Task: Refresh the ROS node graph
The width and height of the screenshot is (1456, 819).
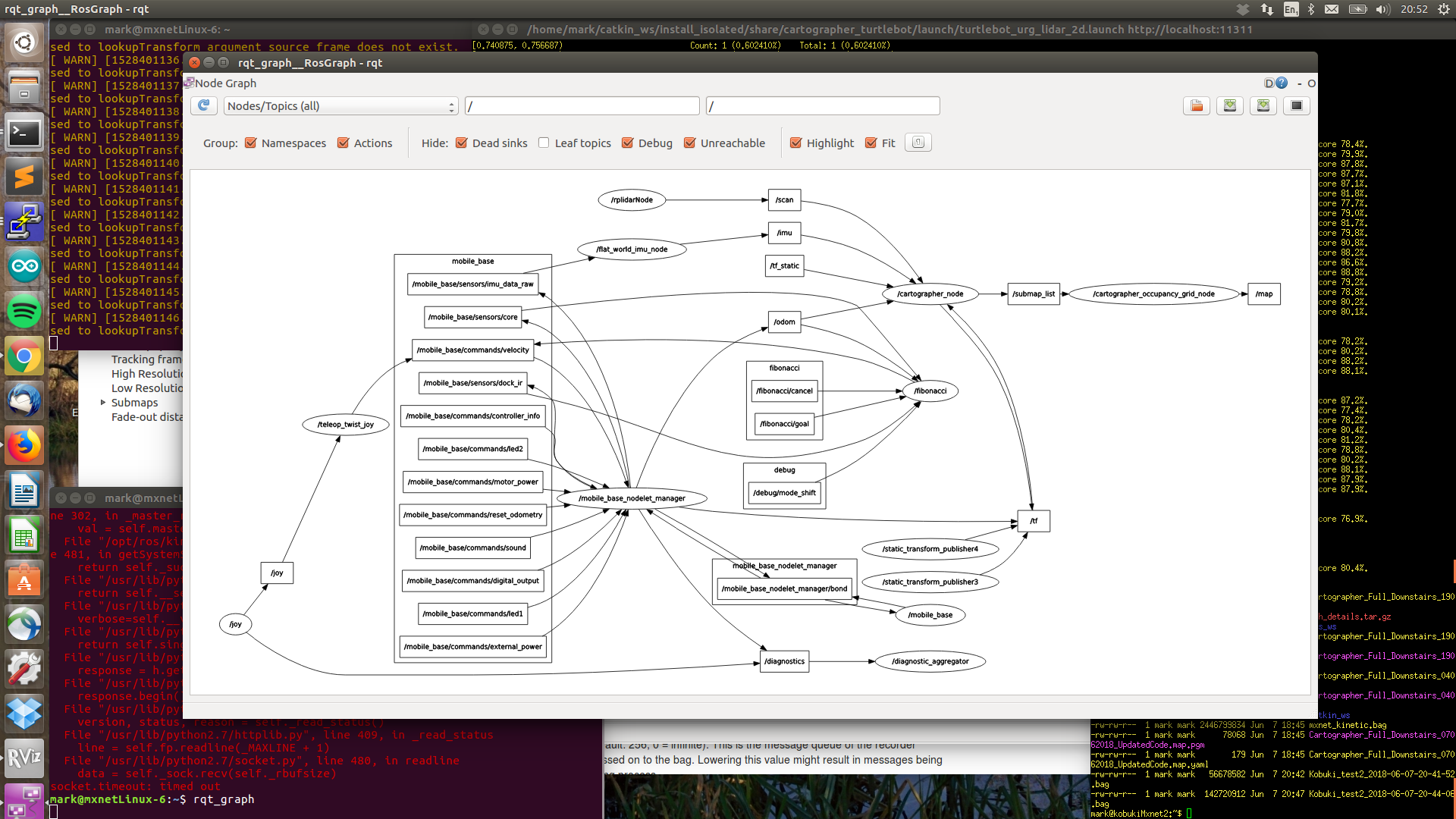Action: click(x=202, y=105)
